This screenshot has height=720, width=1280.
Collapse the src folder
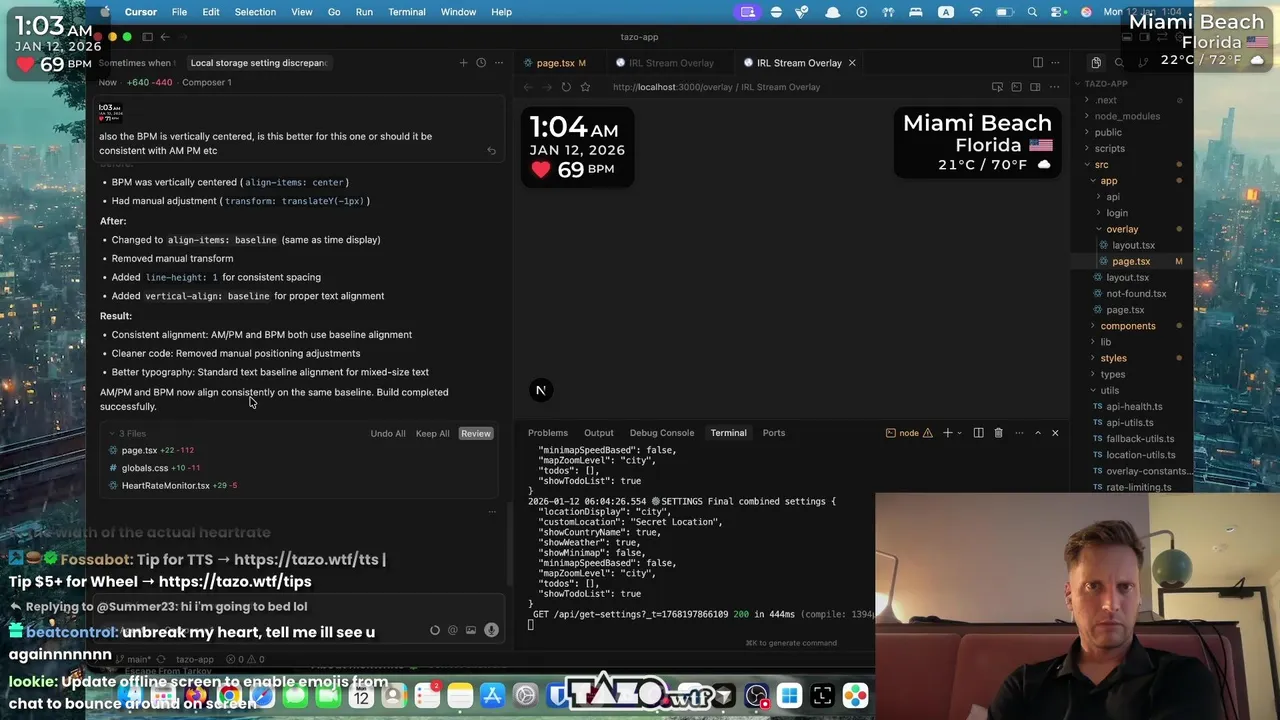1101,164
